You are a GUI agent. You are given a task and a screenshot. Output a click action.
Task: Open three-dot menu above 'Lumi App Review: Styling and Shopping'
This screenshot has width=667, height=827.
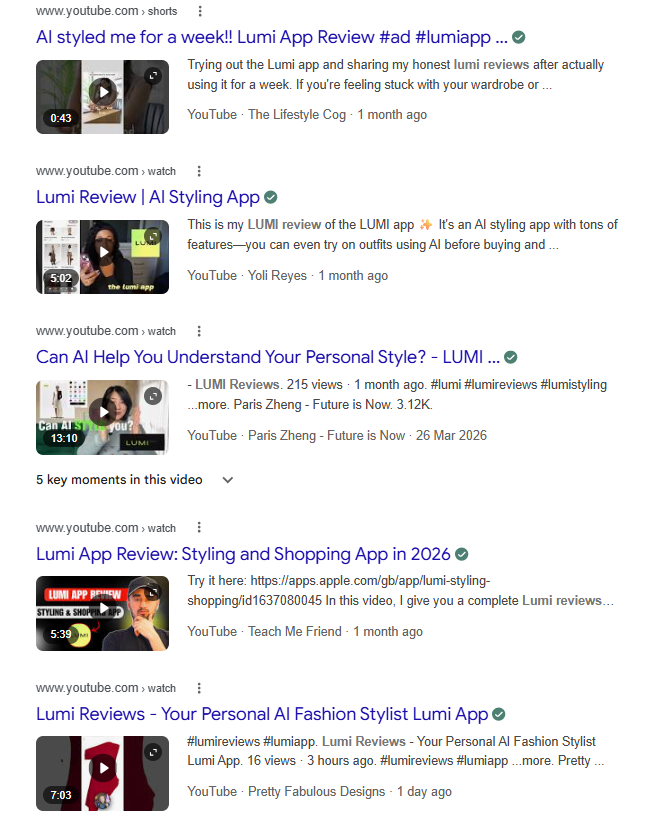pyautogui.click(x=199, y=527)
